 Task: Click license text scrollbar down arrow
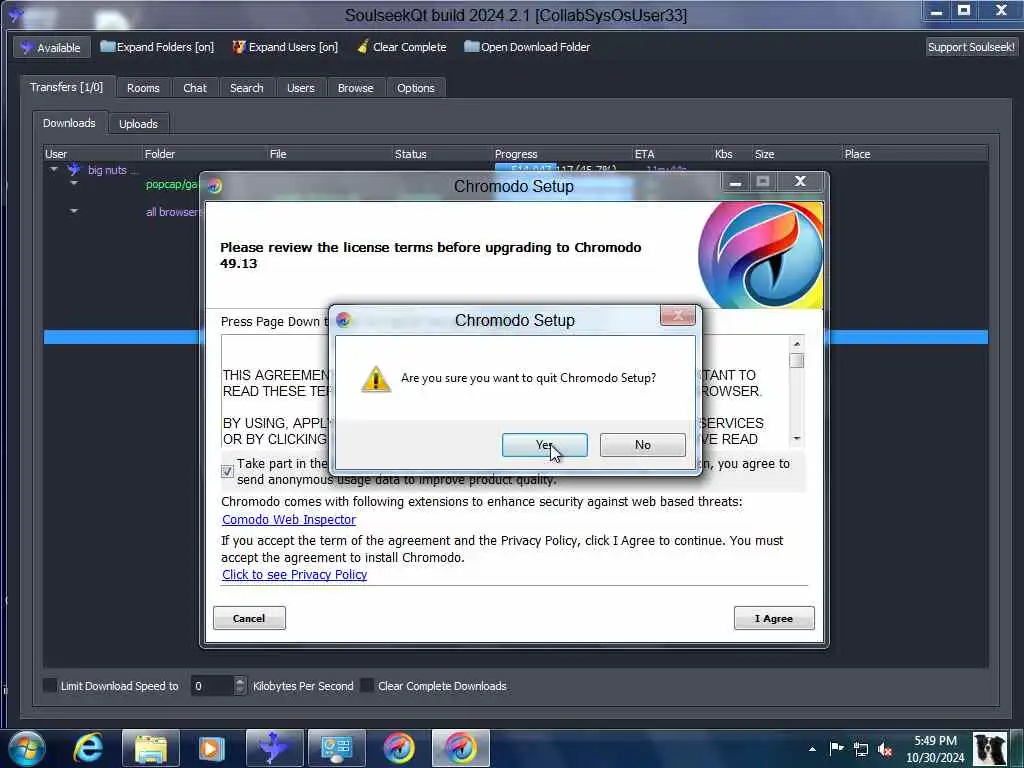pyautogui.click(x=797, y=439)
